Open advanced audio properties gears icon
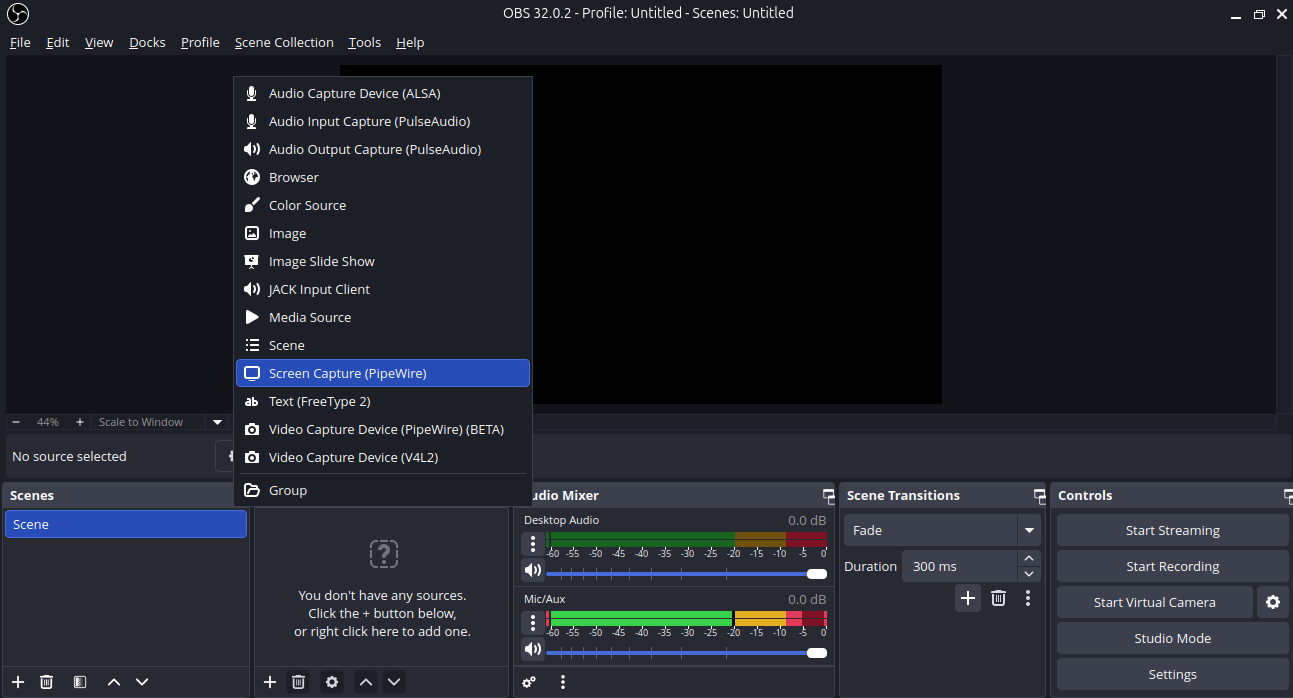 529,682
